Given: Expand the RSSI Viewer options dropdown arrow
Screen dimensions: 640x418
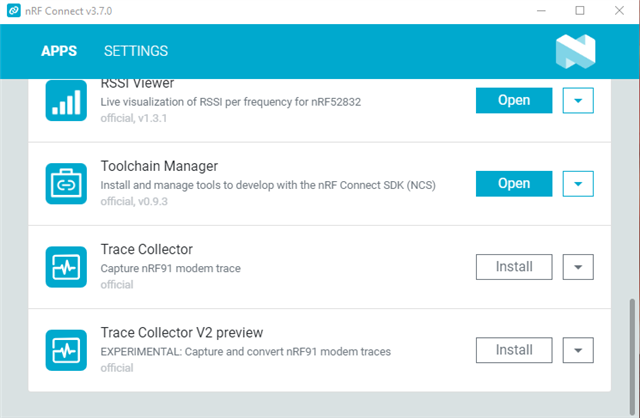Looking at the screenshot, I should click(578, 100).
